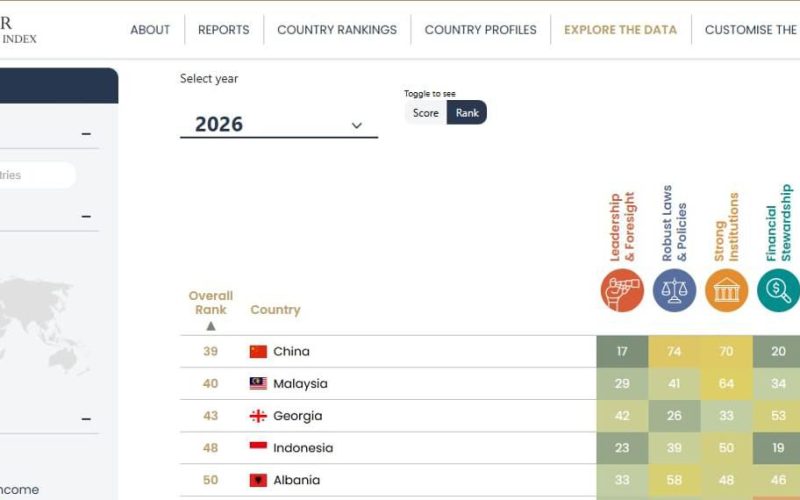The width and height of the screenshot is (800, 500).
Task: Click the Georgia flag icon
Action: 258,416
